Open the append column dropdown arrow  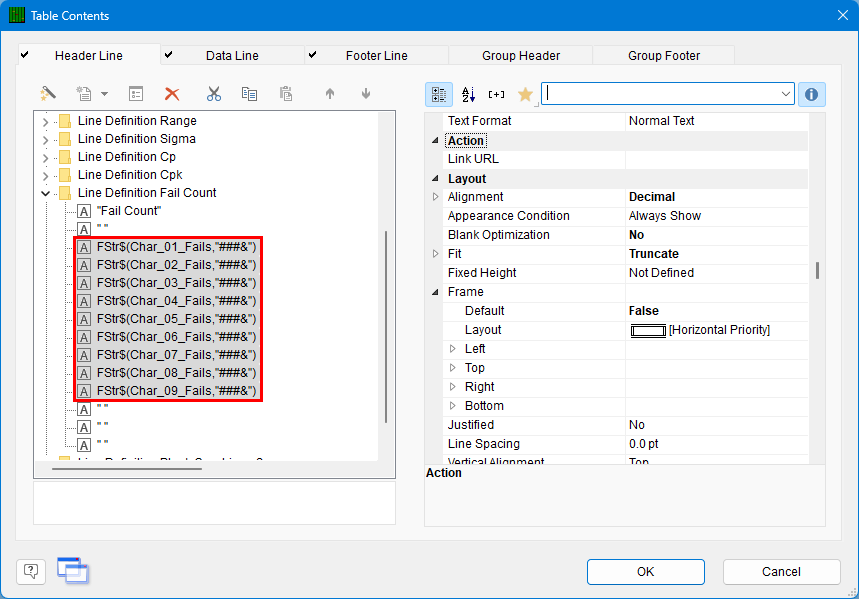point(104,94)
